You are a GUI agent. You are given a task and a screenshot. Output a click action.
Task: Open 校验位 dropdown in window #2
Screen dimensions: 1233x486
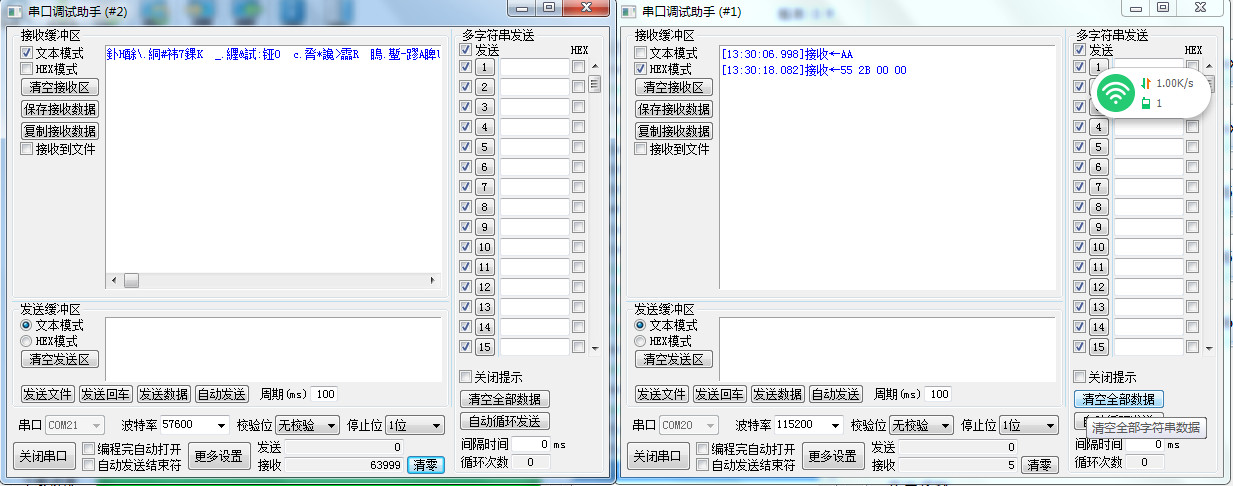pos(308,425)
